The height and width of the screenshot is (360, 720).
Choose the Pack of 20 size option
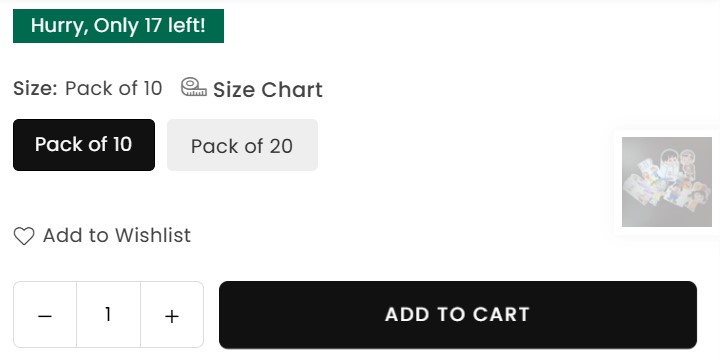point(242,145)
